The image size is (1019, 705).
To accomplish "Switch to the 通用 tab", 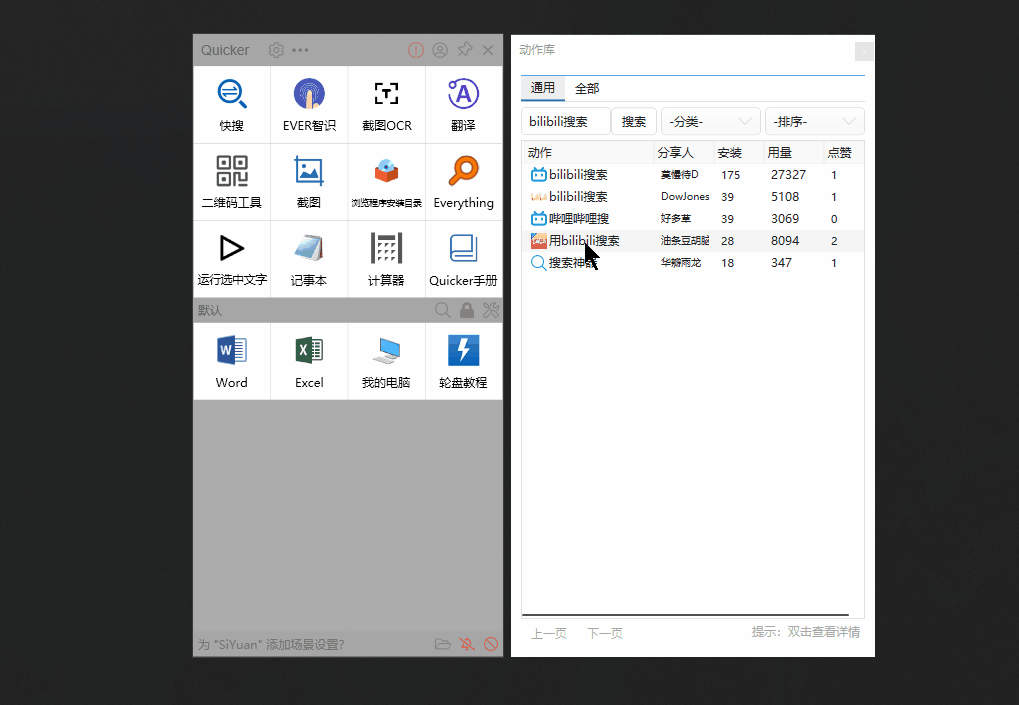I will (x=543, y=88).
